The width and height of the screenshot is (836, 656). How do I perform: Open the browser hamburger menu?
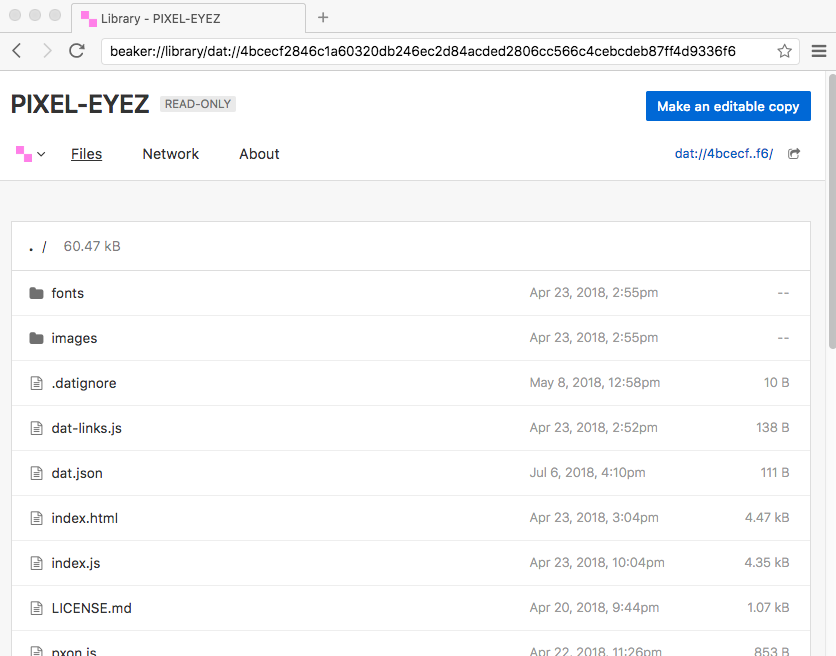(819, 51)
